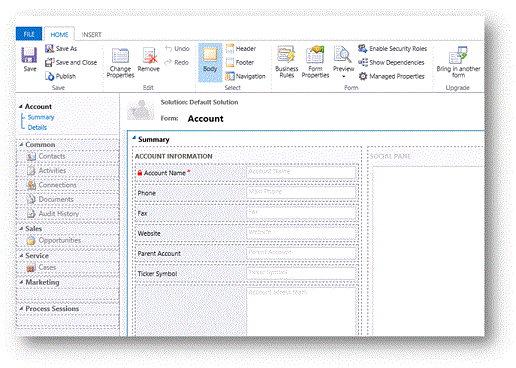Open Business Rules
Viewport: 516px width, 368px height.
[x=287, y=62]
